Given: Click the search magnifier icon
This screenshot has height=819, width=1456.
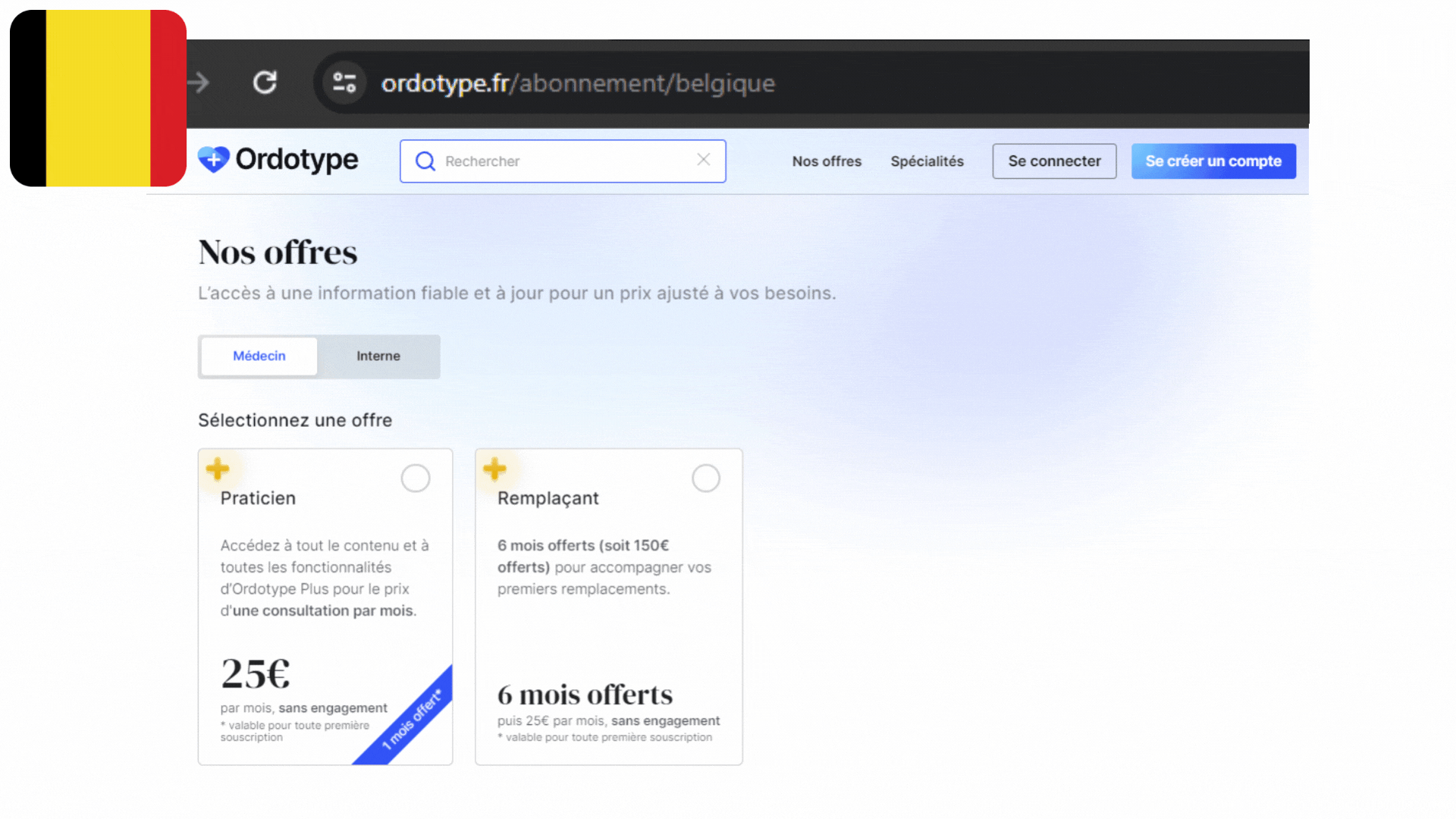Looking at the screenshot, I should [x=425, y=162].
